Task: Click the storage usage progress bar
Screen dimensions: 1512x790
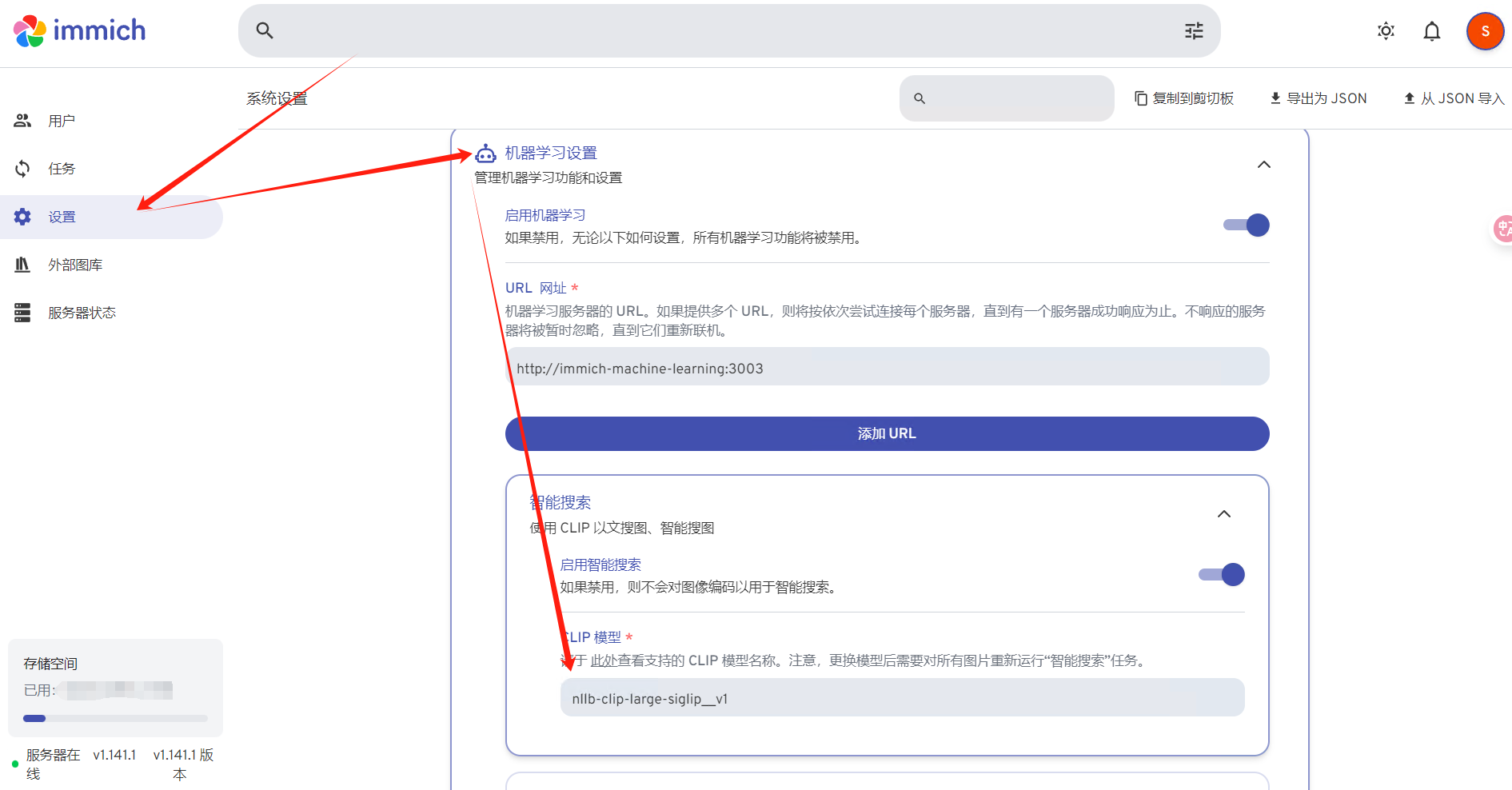Action: coord(115,718)
